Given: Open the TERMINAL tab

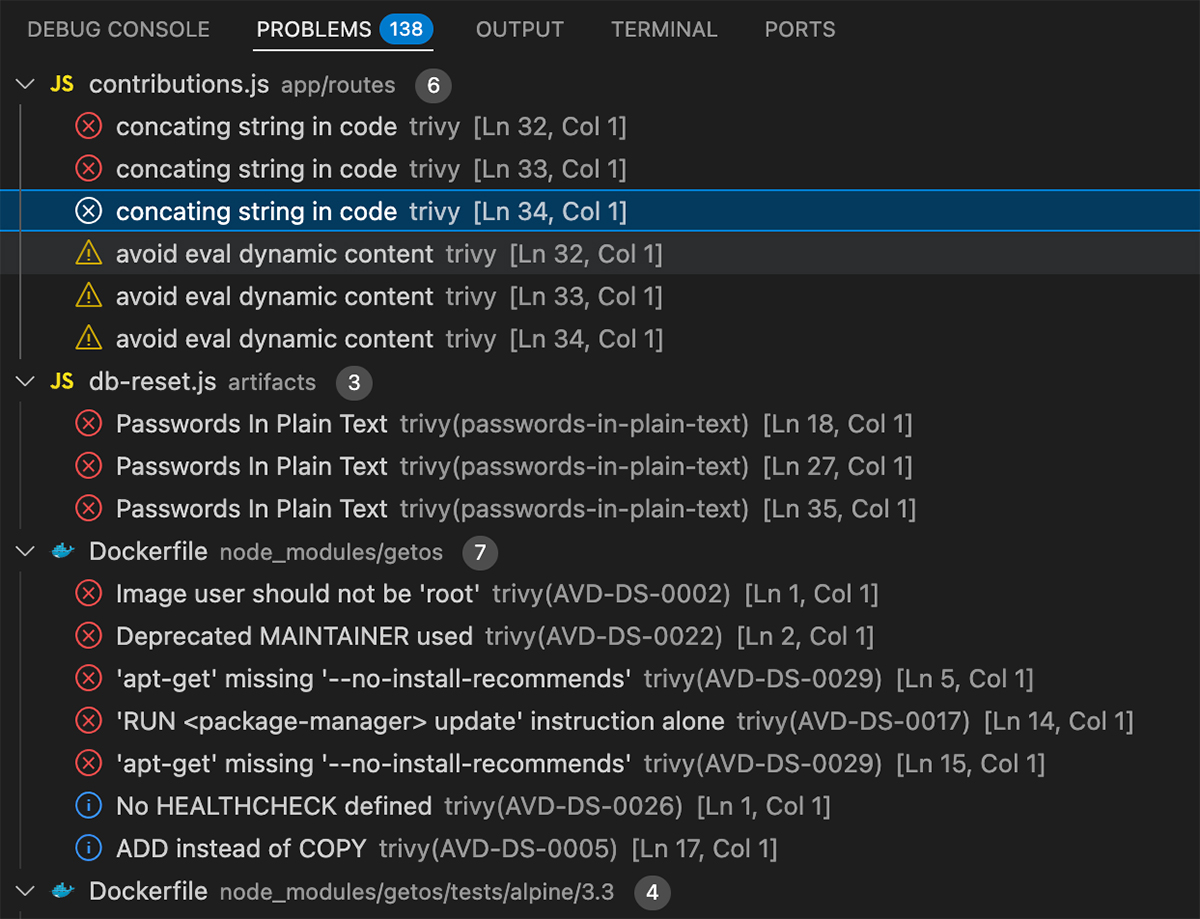Looking at the screenshot, I should [x=664, y=29].
